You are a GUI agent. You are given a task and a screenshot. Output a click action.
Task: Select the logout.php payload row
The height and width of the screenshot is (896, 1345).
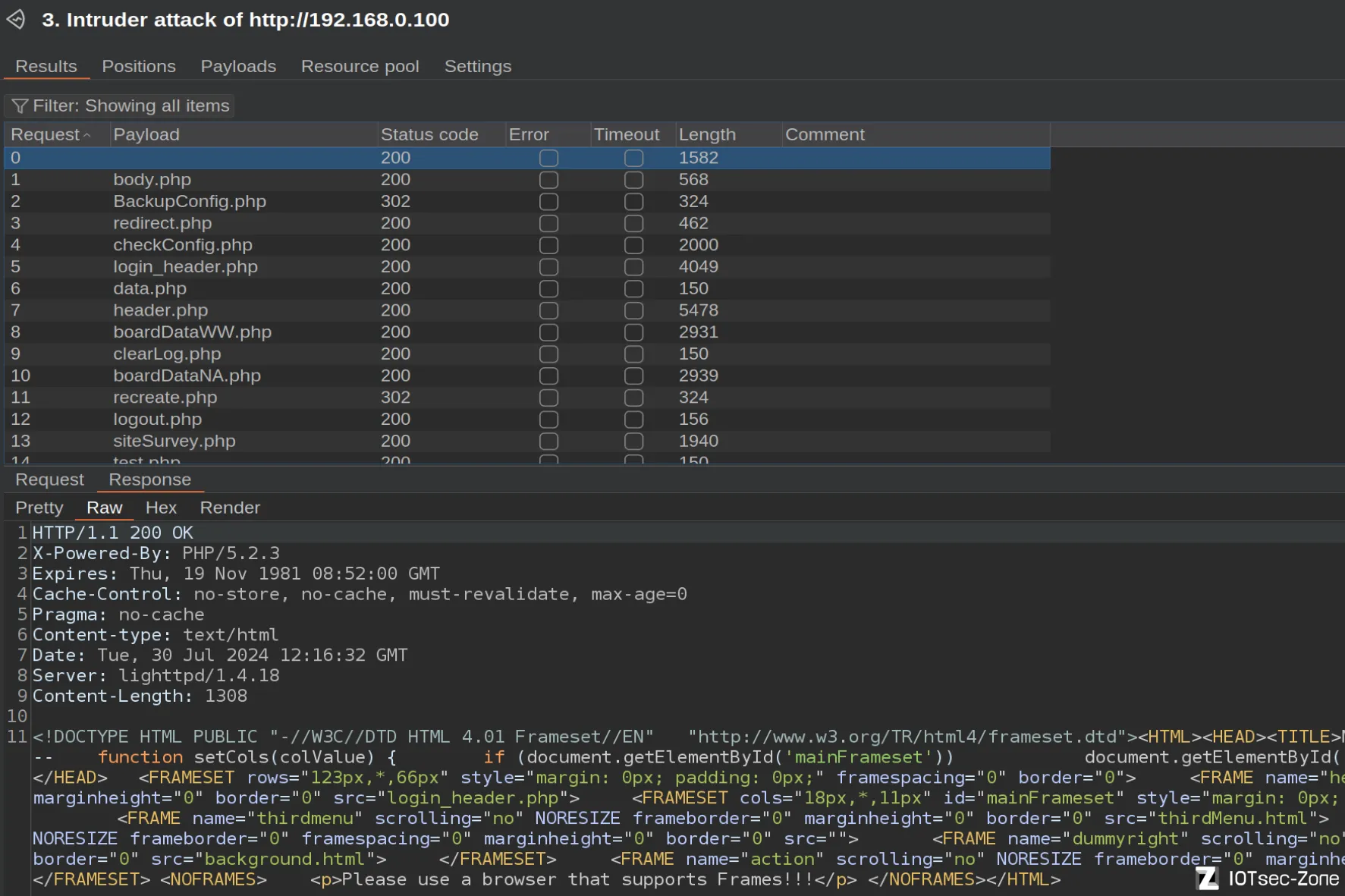(527, 419)
